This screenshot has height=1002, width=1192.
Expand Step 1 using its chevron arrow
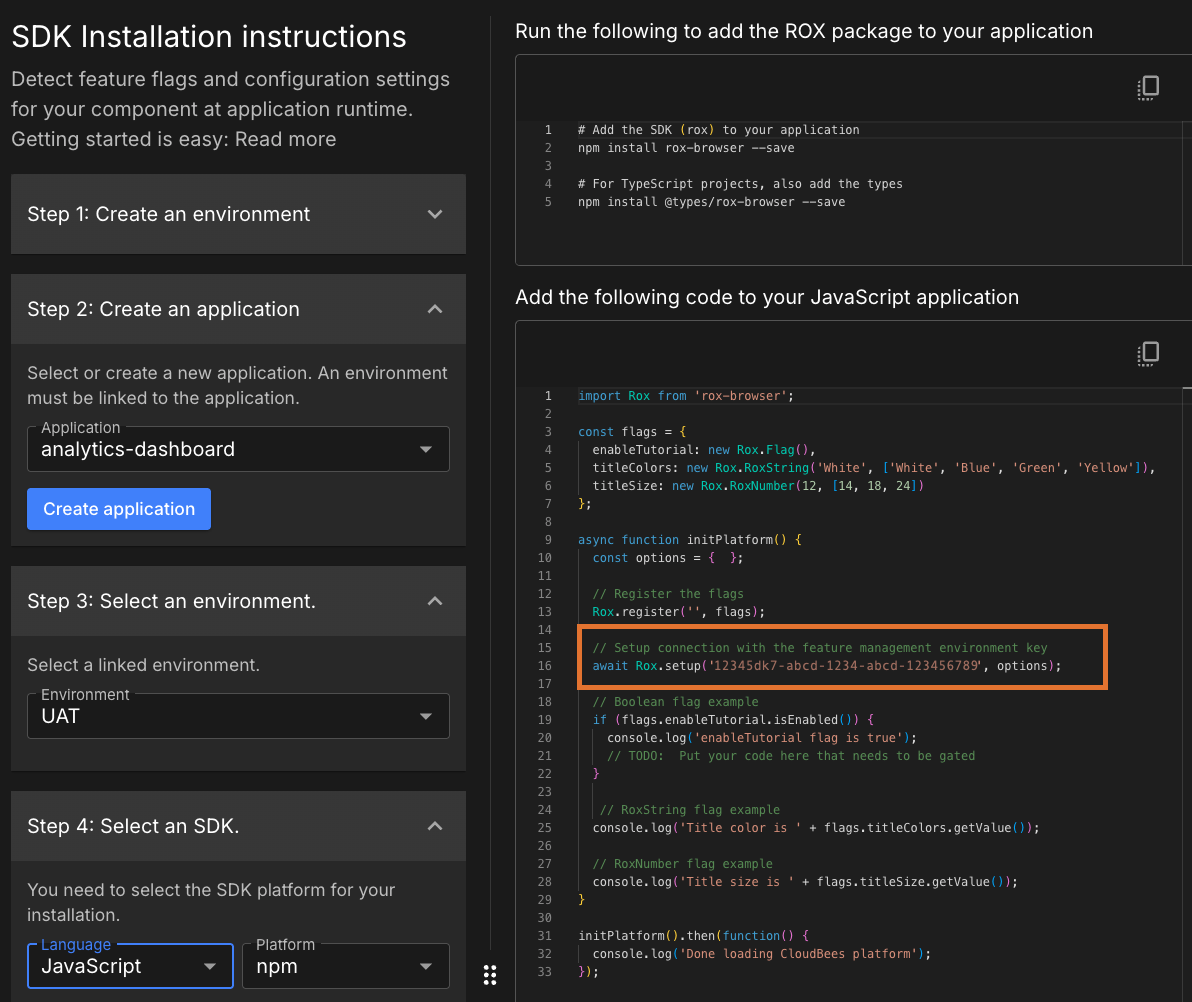tap(435, 214)
